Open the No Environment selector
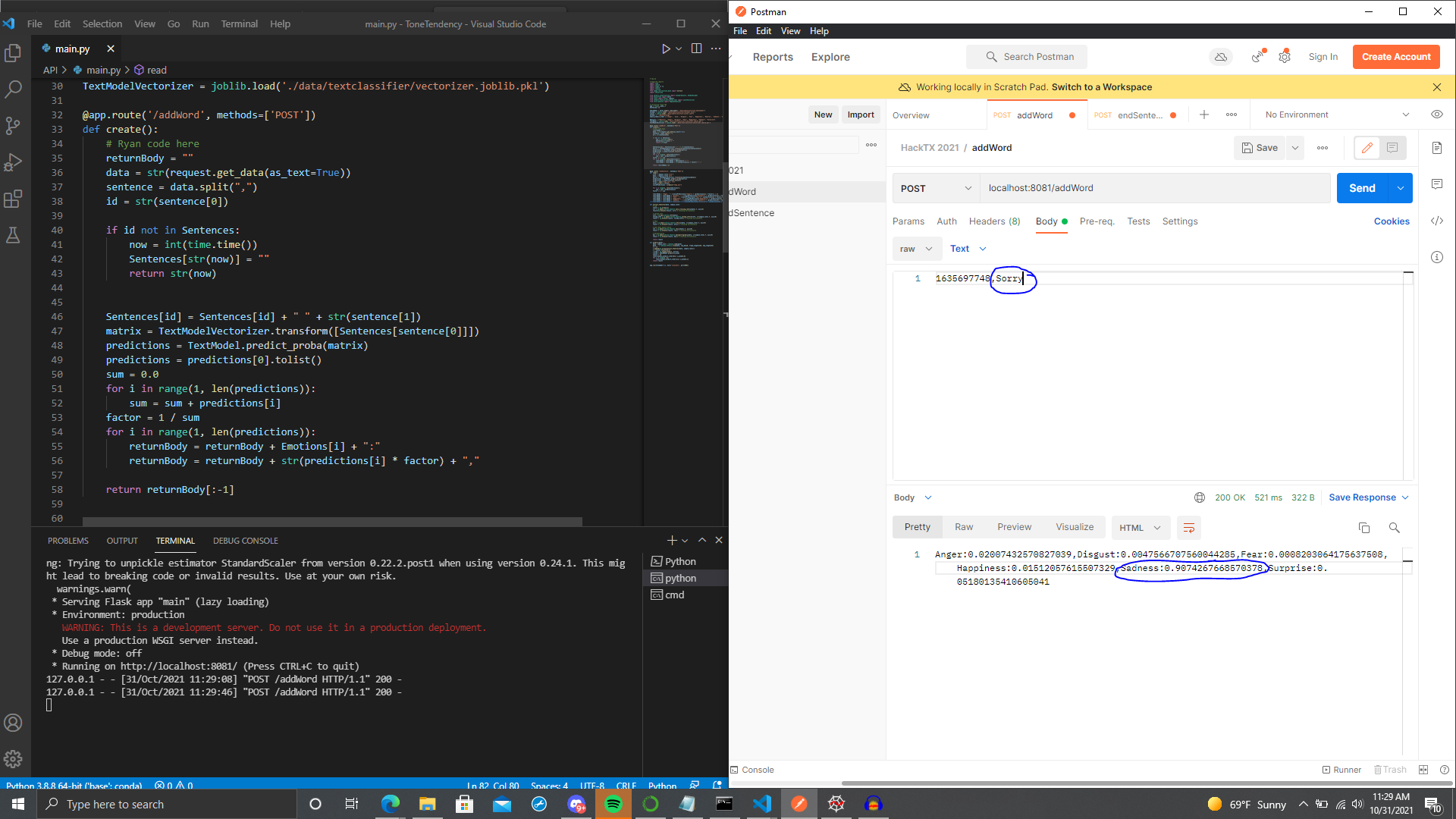Screen dimensions: 1456x819 [x=1336, y=115]
